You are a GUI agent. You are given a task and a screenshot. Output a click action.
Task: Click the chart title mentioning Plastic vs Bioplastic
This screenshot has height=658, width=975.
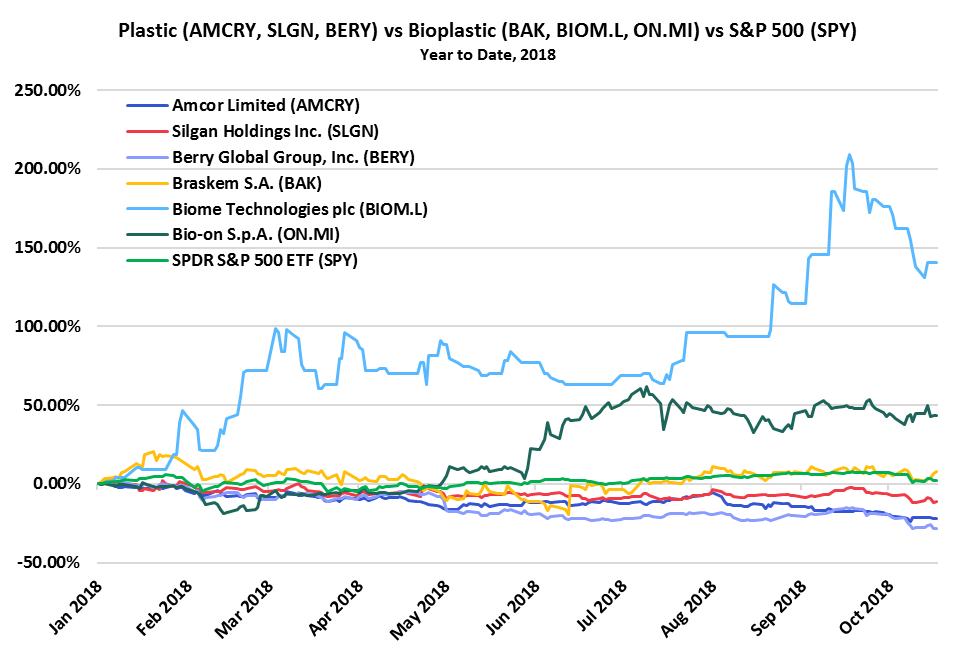[x=488, y=30]
